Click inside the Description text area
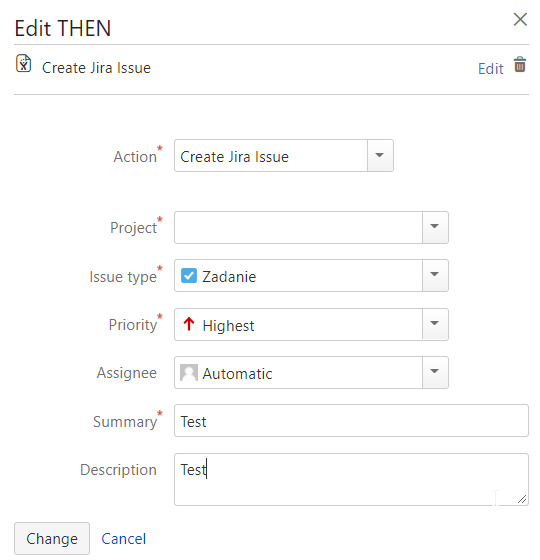This screenshot has width=540, height=560. (x=351, y=479)
